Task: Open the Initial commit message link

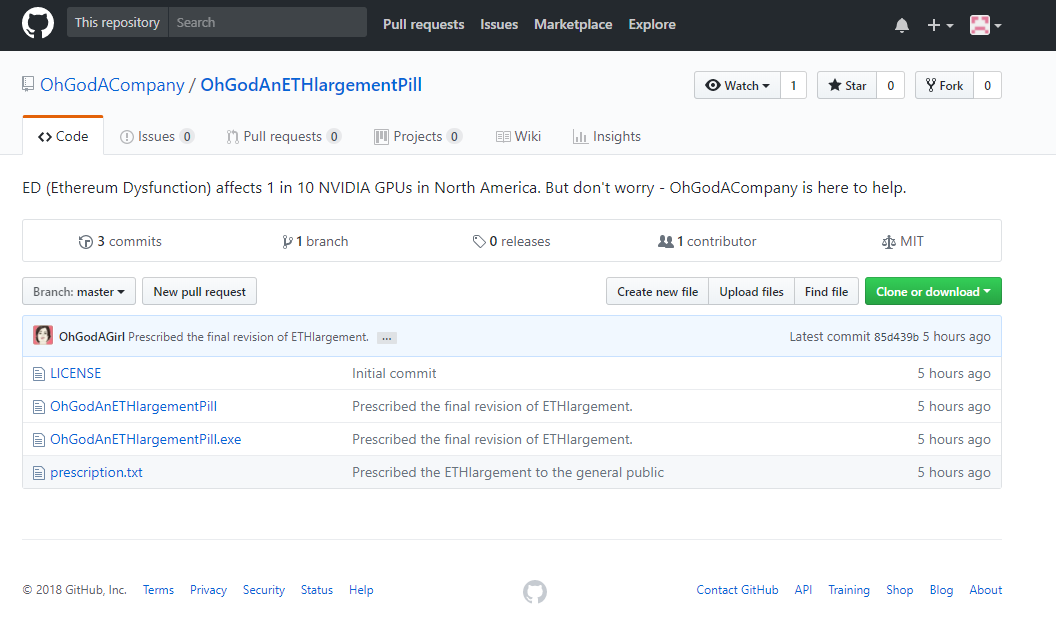Action: [x=394, y=373]
